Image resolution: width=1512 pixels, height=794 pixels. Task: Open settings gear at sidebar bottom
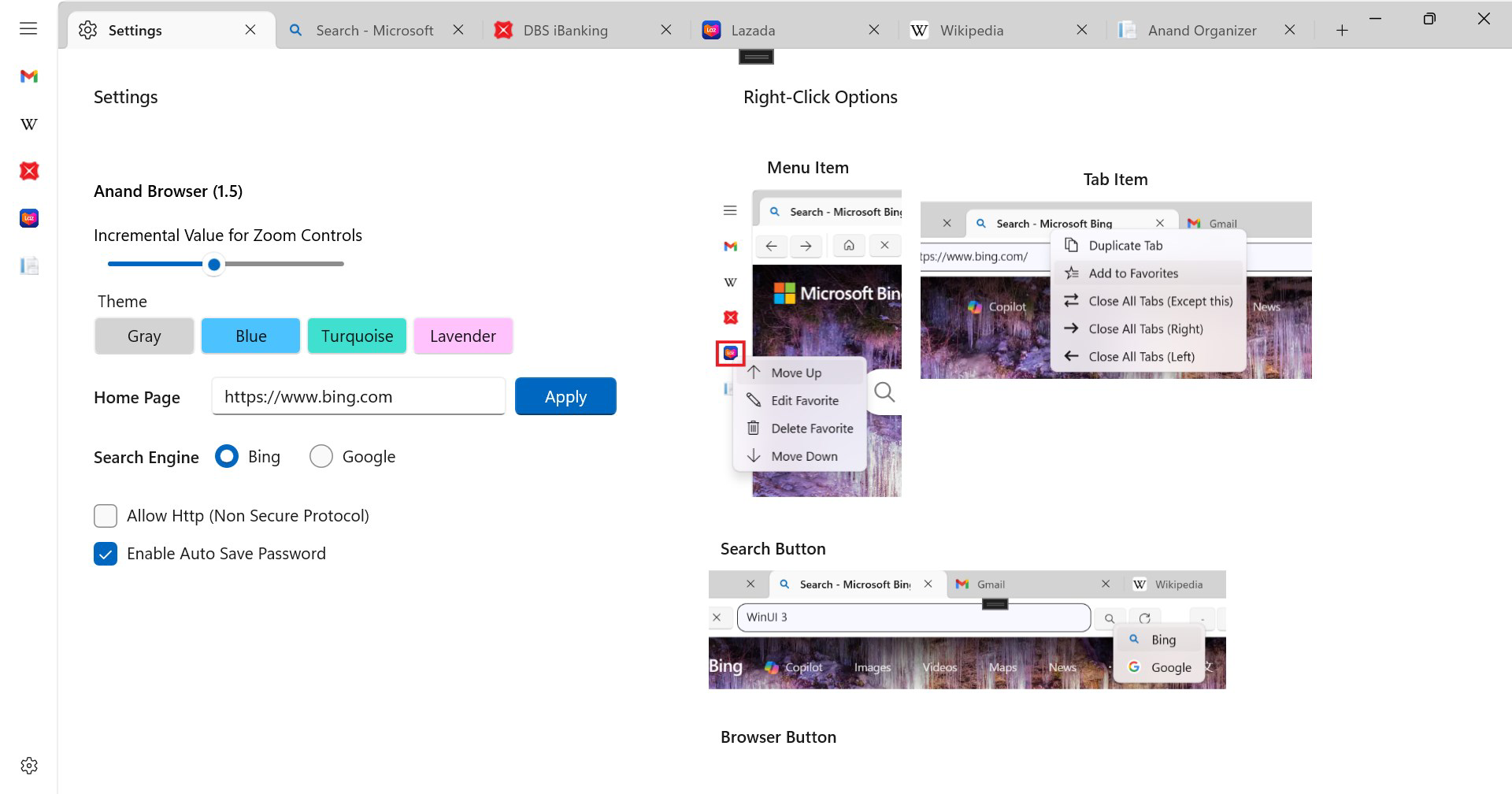click(29, 766)
